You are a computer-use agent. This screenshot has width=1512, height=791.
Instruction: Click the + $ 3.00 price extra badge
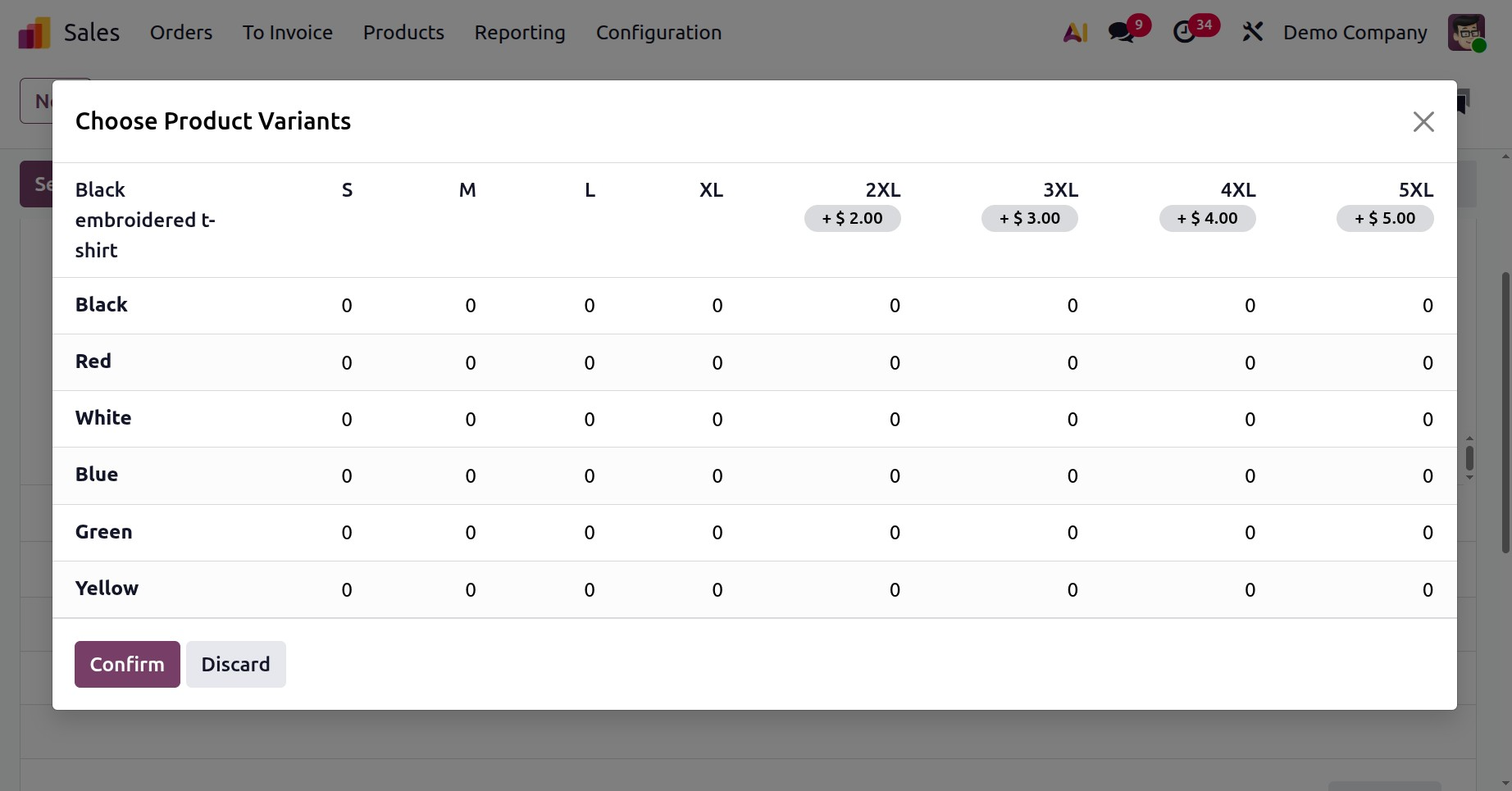pos(1030,218)
